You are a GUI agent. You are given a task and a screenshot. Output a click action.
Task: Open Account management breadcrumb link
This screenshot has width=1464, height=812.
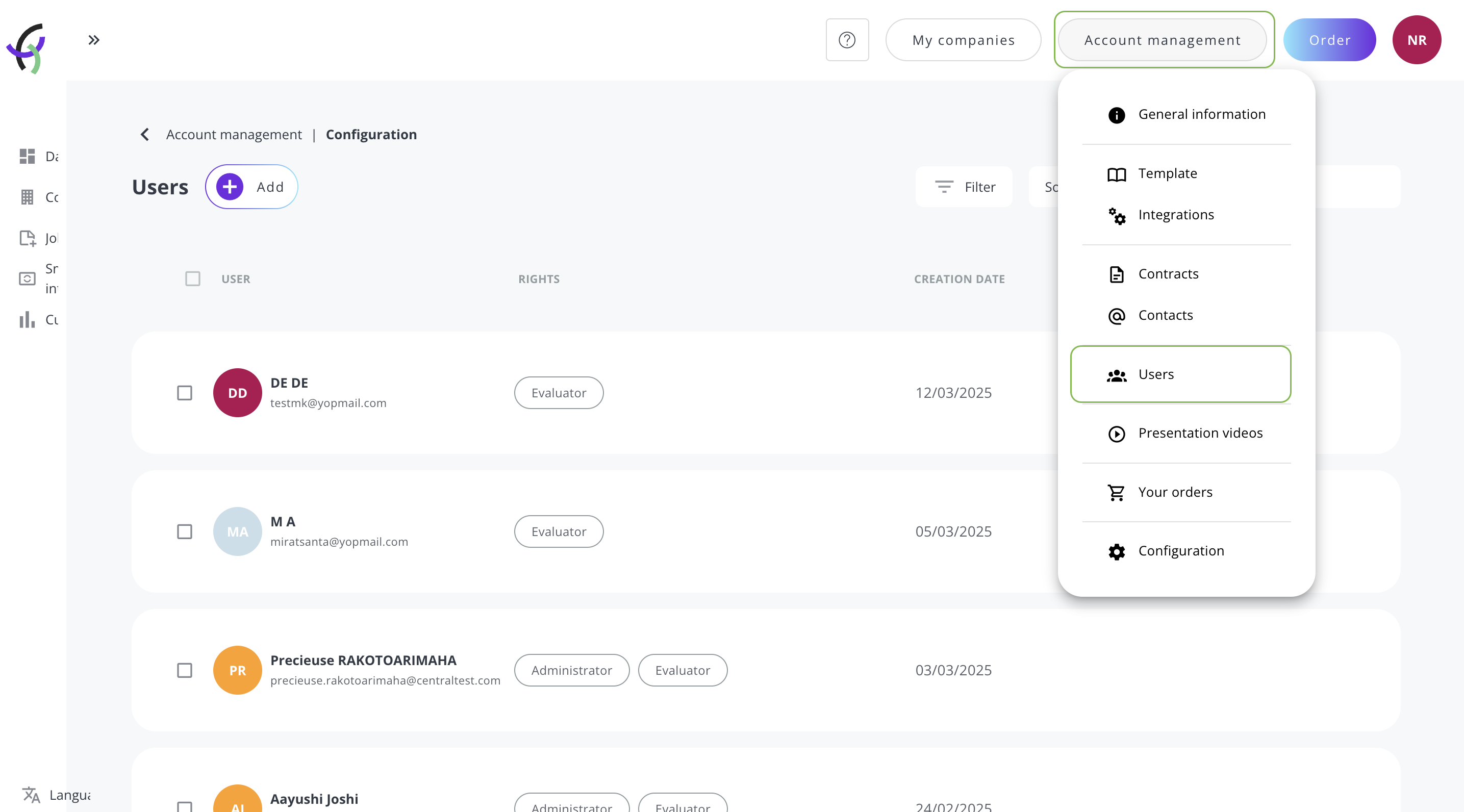(234, 135)
